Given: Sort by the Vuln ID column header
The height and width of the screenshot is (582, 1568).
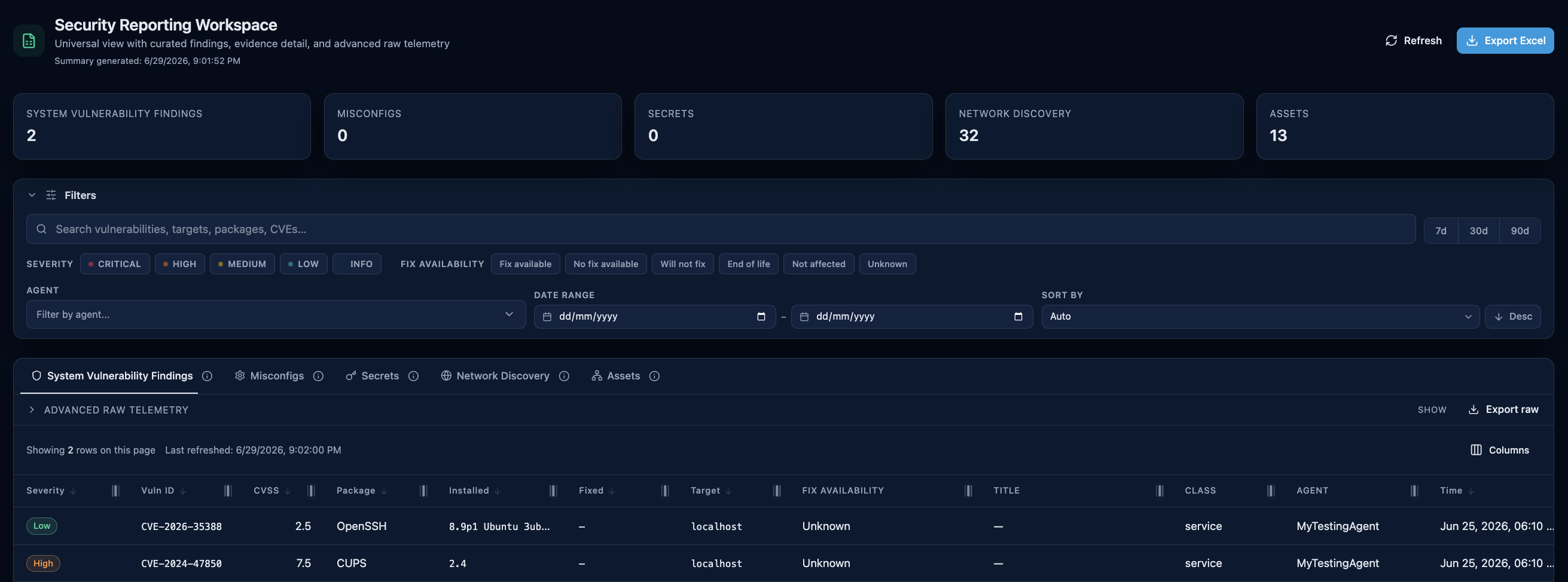Looking at the screenshot, I should (x=164, y=491).
